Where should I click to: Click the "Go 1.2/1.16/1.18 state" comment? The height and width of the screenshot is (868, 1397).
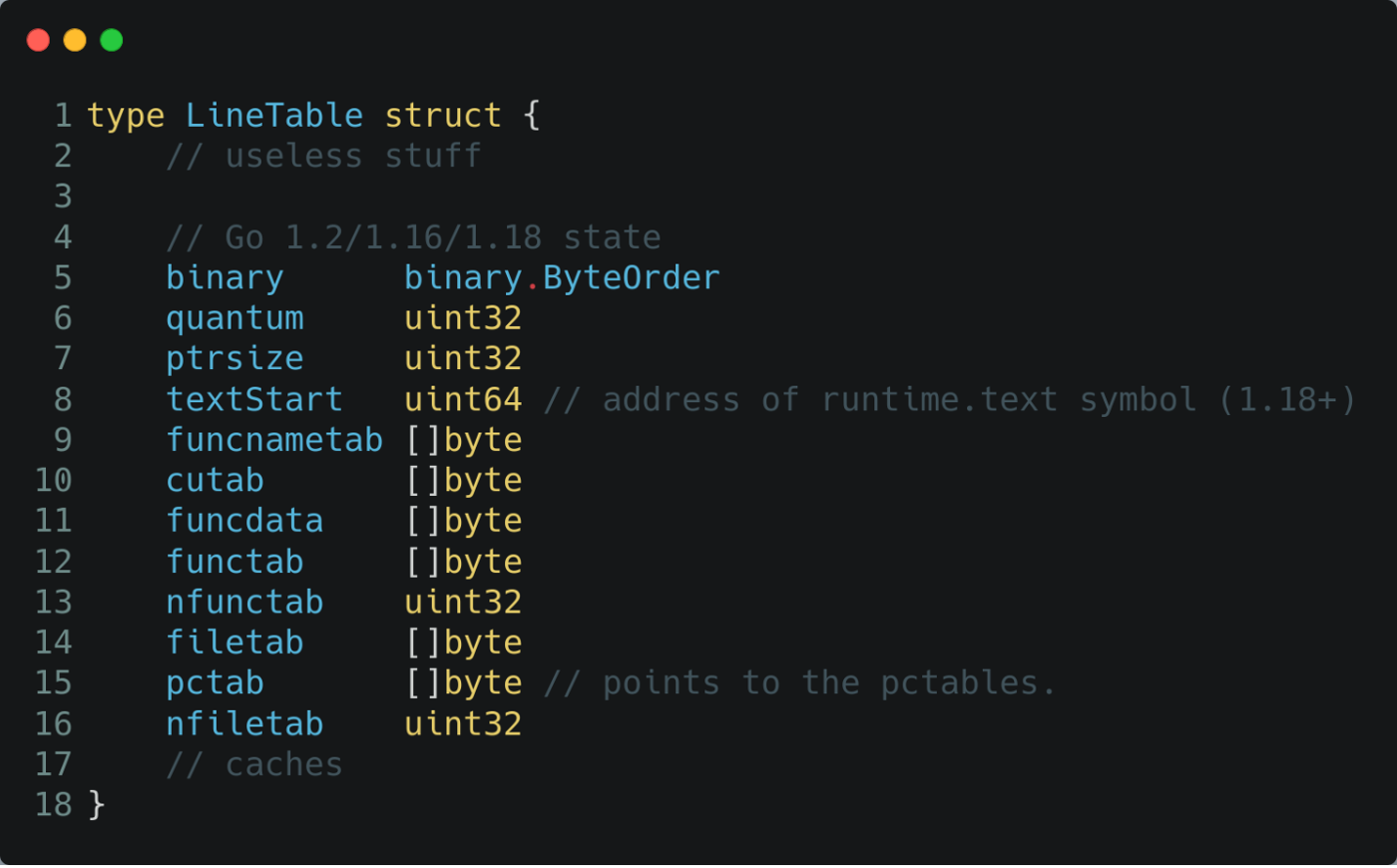tap(413, 237)
